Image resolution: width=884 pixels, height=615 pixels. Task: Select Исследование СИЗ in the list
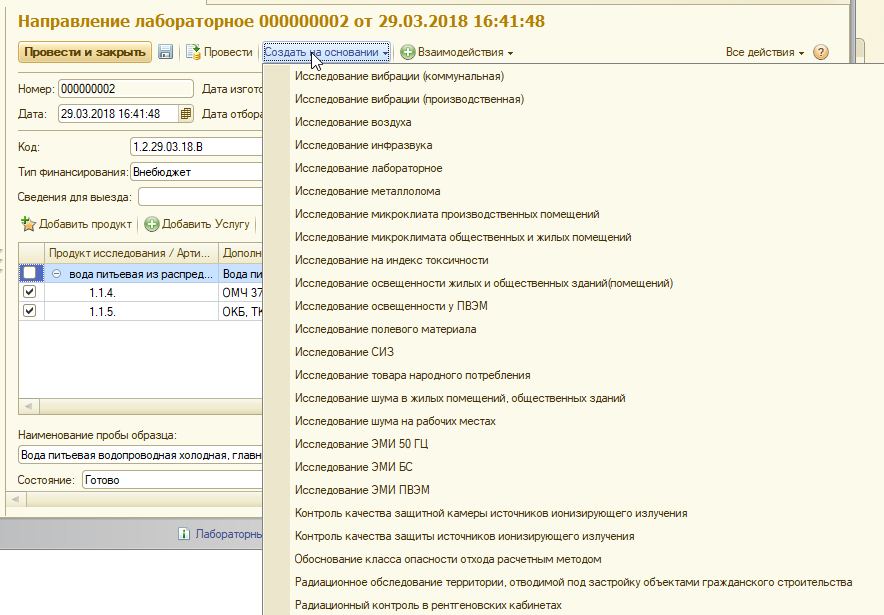point(344,352)
